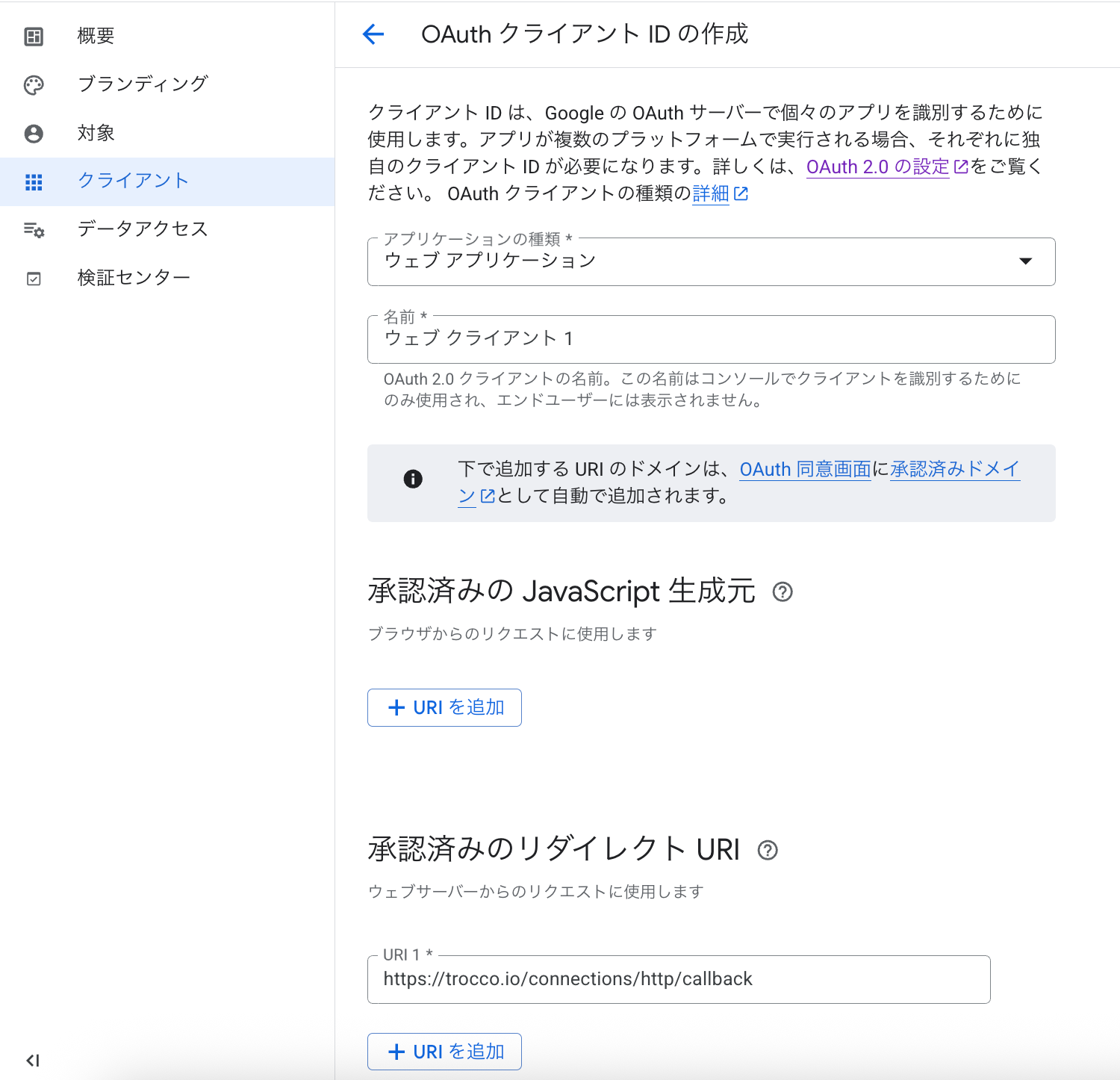This screenshot has width=1120, height=1080.
Task: Go to the ブランディング sidebar item
Action: tap(143, 84)
